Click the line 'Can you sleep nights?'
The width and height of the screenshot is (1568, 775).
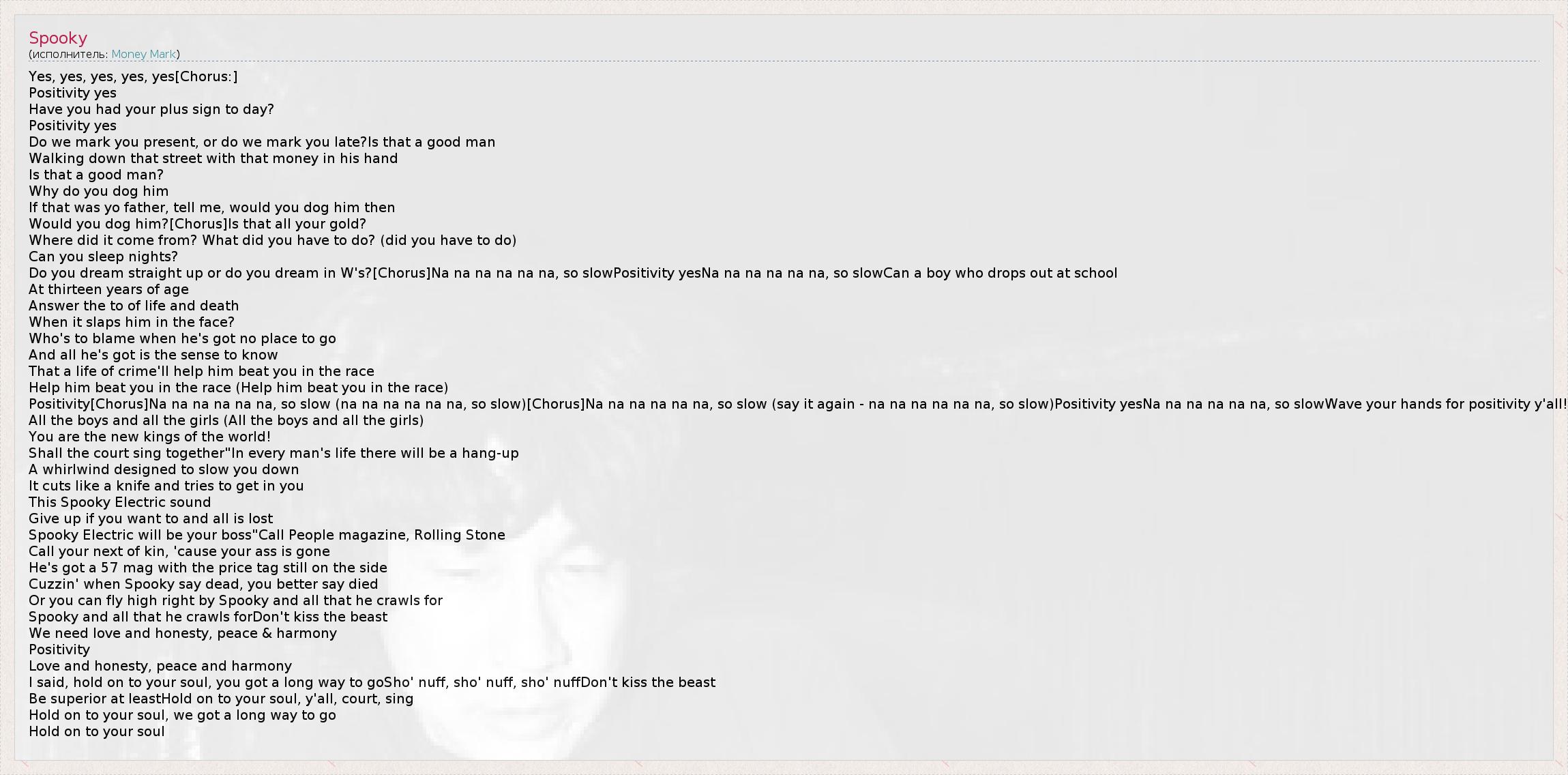(x=103, y=257)
